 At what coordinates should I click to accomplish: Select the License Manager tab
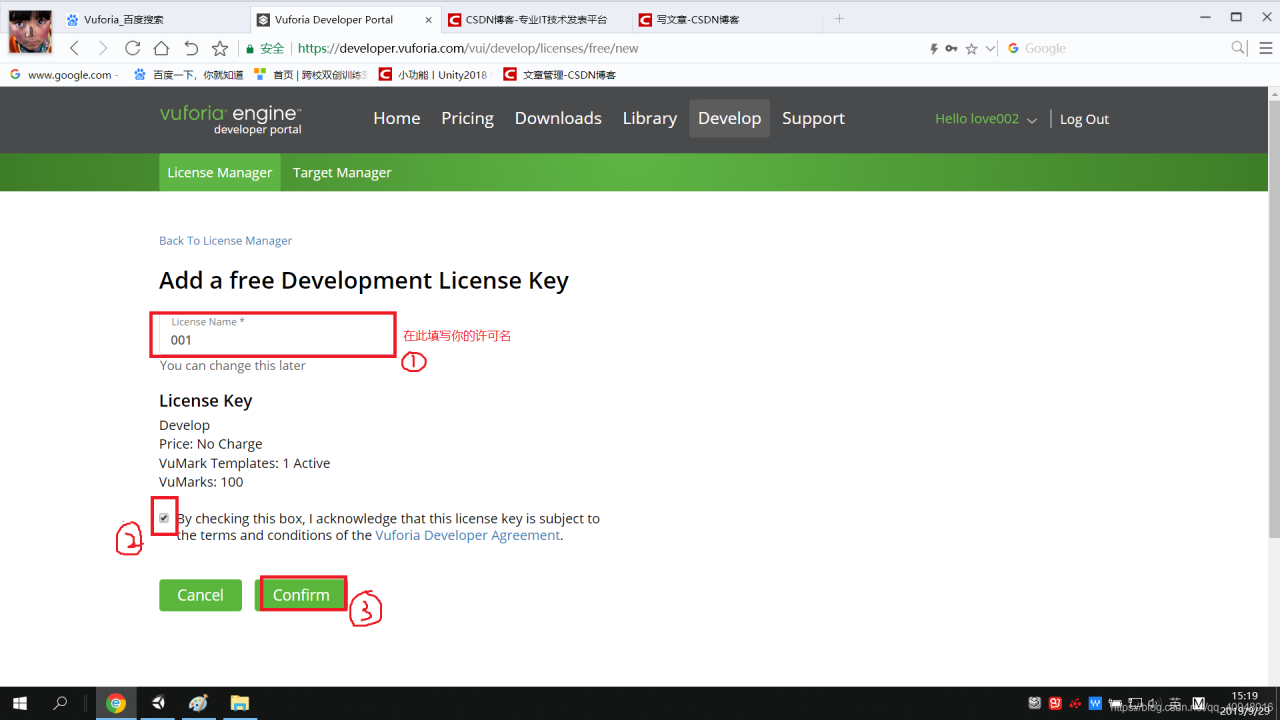pos(219,172)
